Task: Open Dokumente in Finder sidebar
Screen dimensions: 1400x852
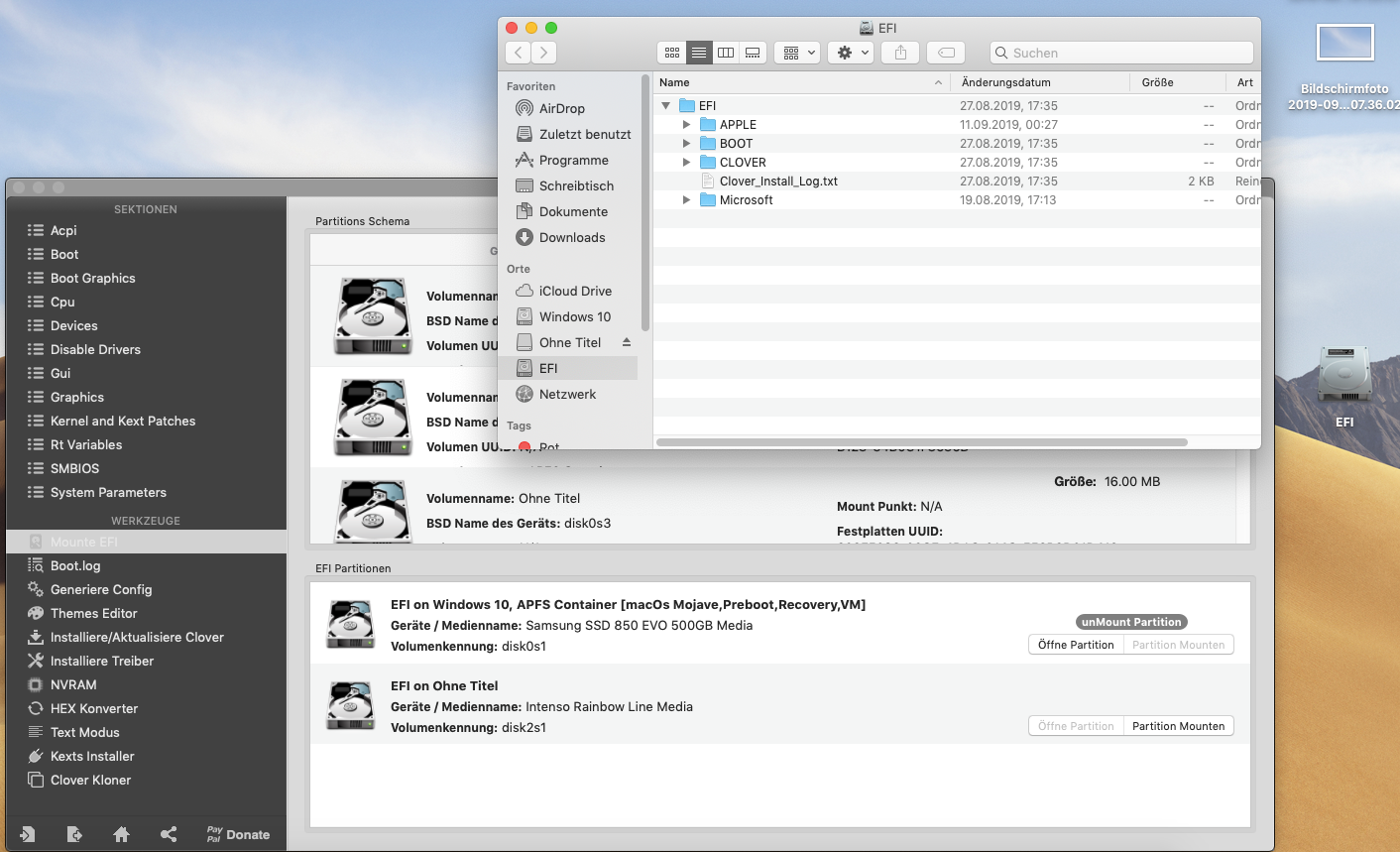Action: click(x=572, y=211)
